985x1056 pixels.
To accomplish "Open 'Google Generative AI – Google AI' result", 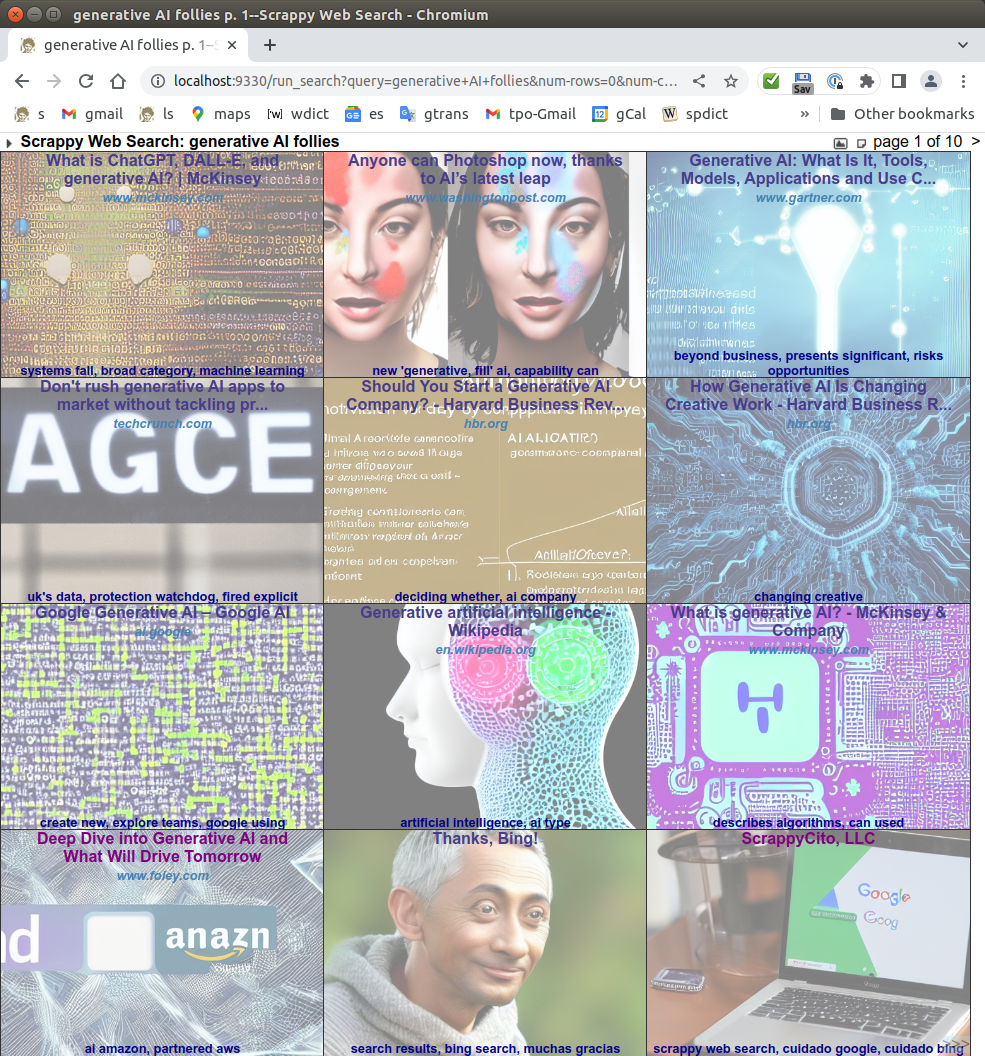I will tap(162, 613).
